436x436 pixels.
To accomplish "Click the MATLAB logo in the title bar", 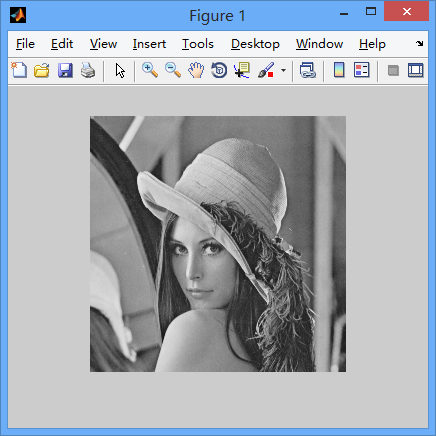I will tap(18, 15).
